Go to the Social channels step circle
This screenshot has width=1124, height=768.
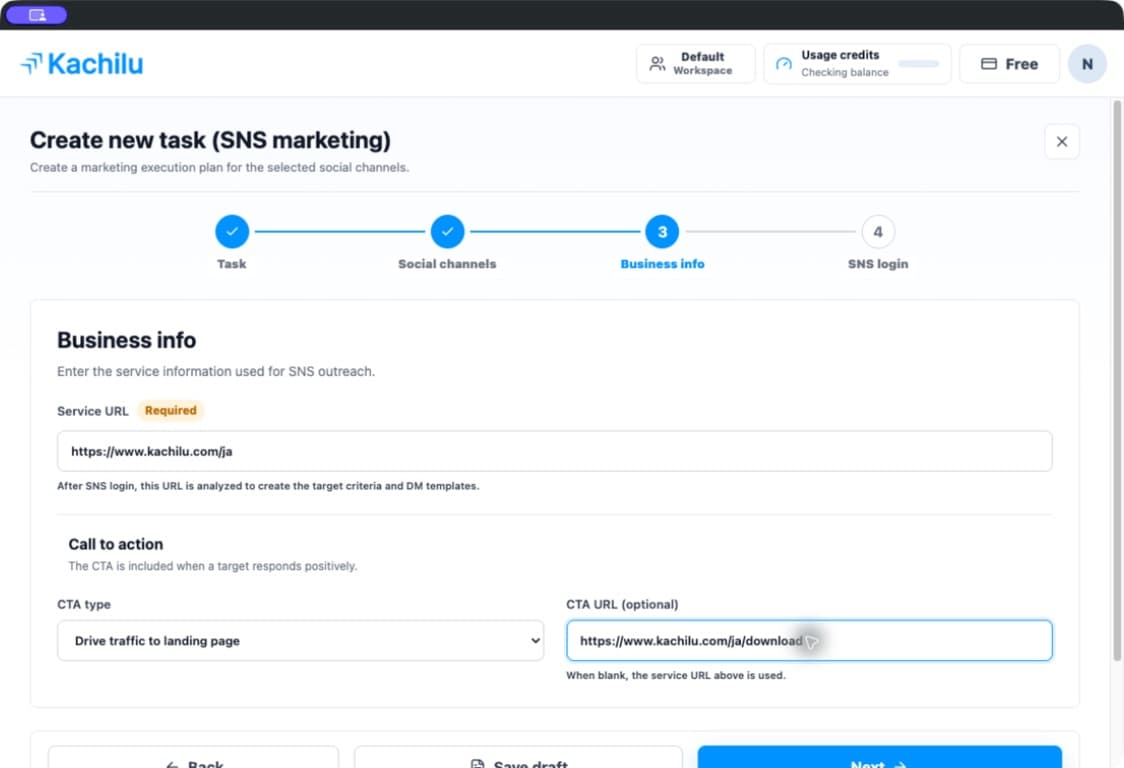447,232
